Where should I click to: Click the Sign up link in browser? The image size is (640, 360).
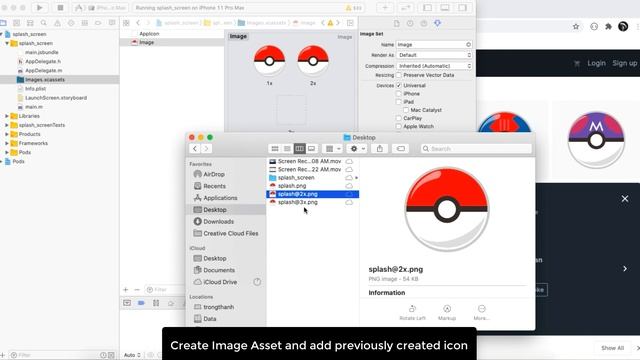624,63
